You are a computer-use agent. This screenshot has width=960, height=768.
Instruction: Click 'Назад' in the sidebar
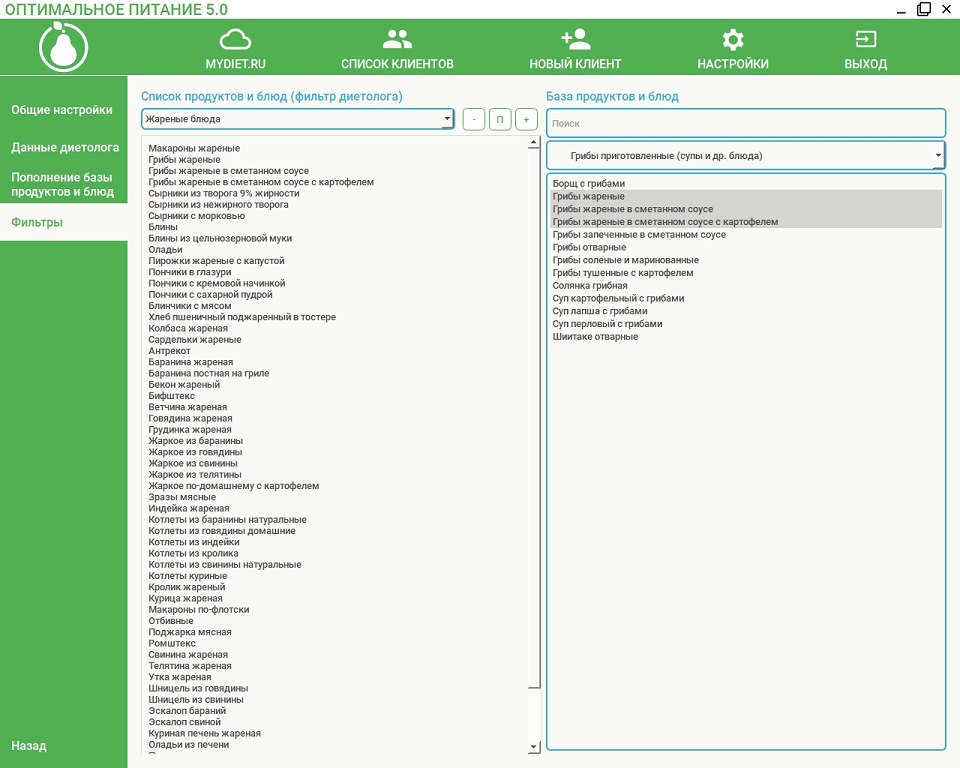[29, 745]
